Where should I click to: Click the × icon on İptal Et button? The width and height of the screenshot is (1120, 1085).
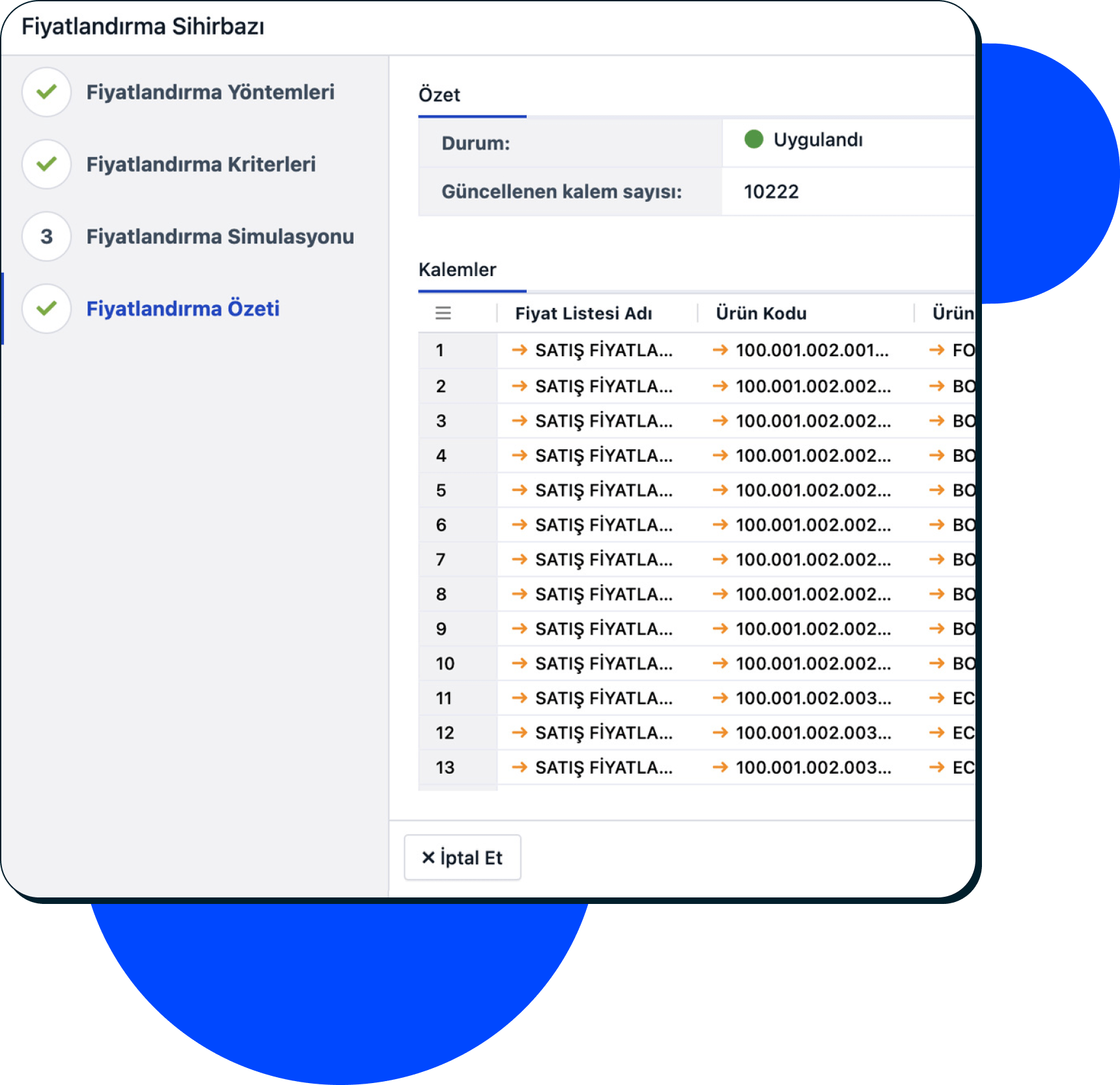pos(428,858)
